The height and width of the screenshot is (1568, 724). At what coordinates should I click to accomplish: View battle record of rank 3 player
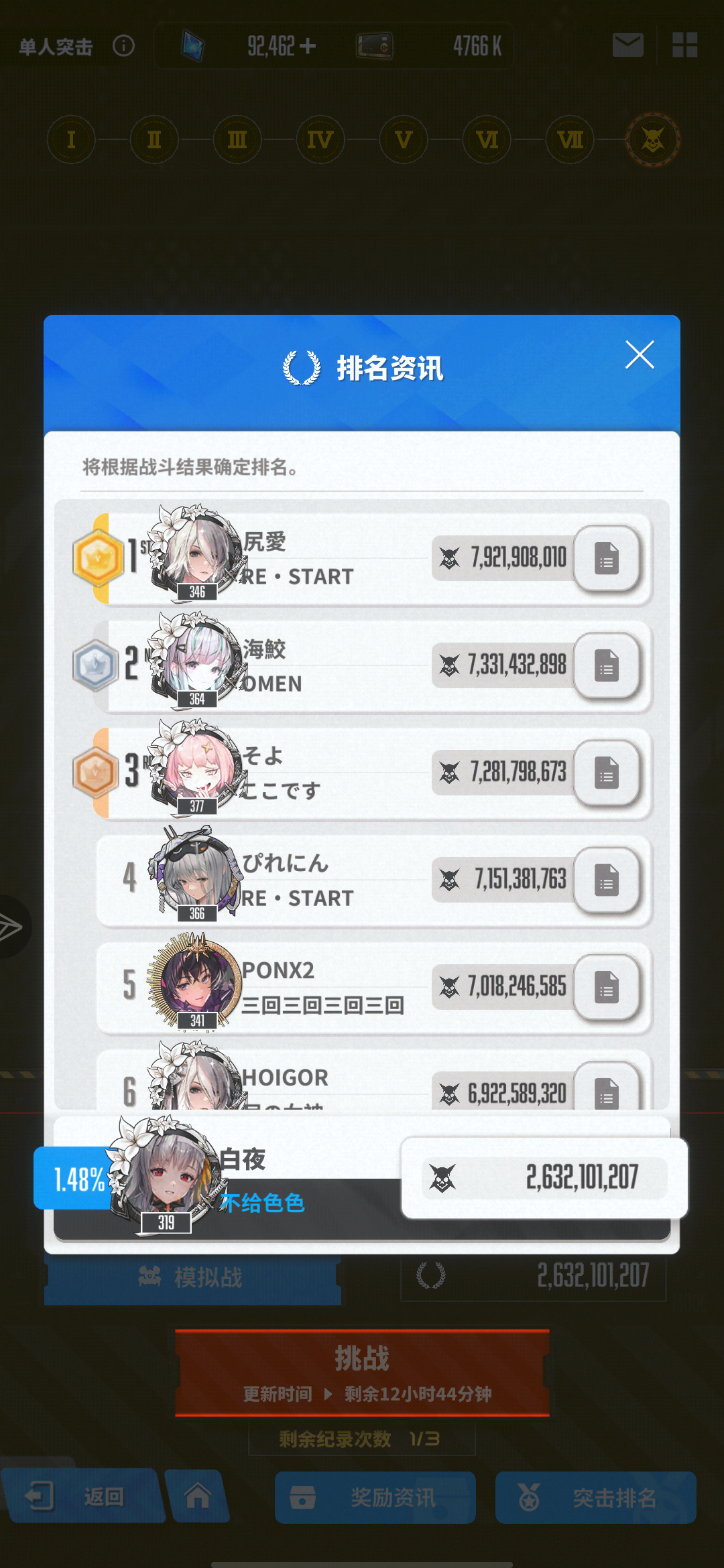607,773
